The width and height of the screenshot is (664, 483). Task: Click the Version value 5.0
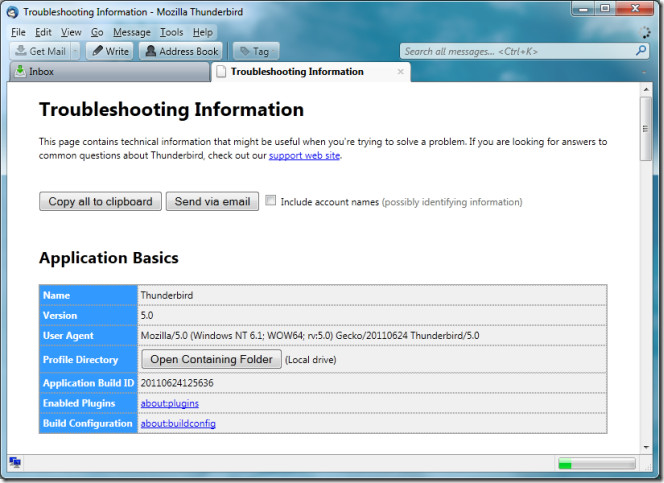(x=147, y=315)
